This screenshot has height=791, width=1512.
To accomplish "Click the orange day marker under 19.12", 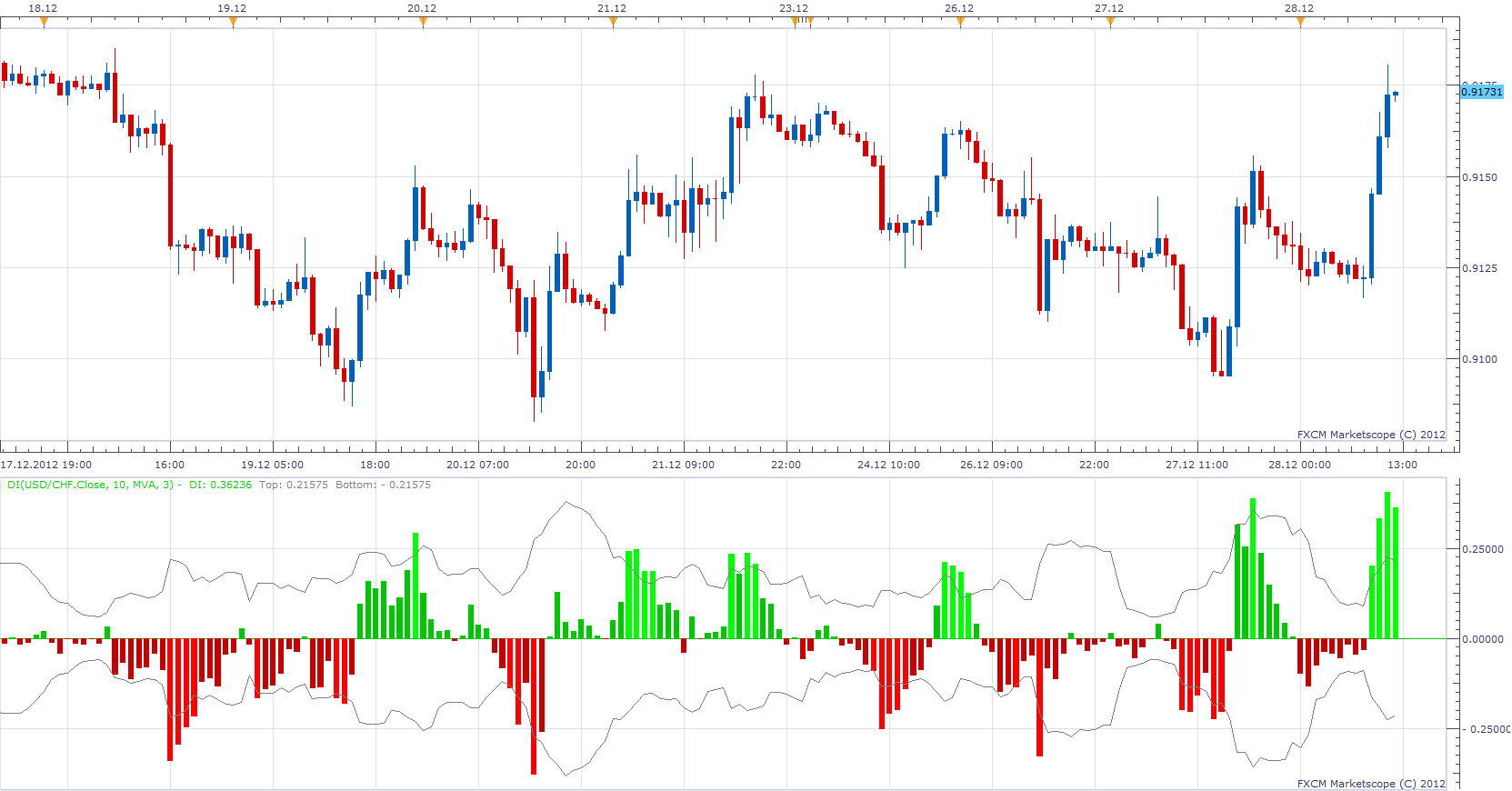I will 233,23.
